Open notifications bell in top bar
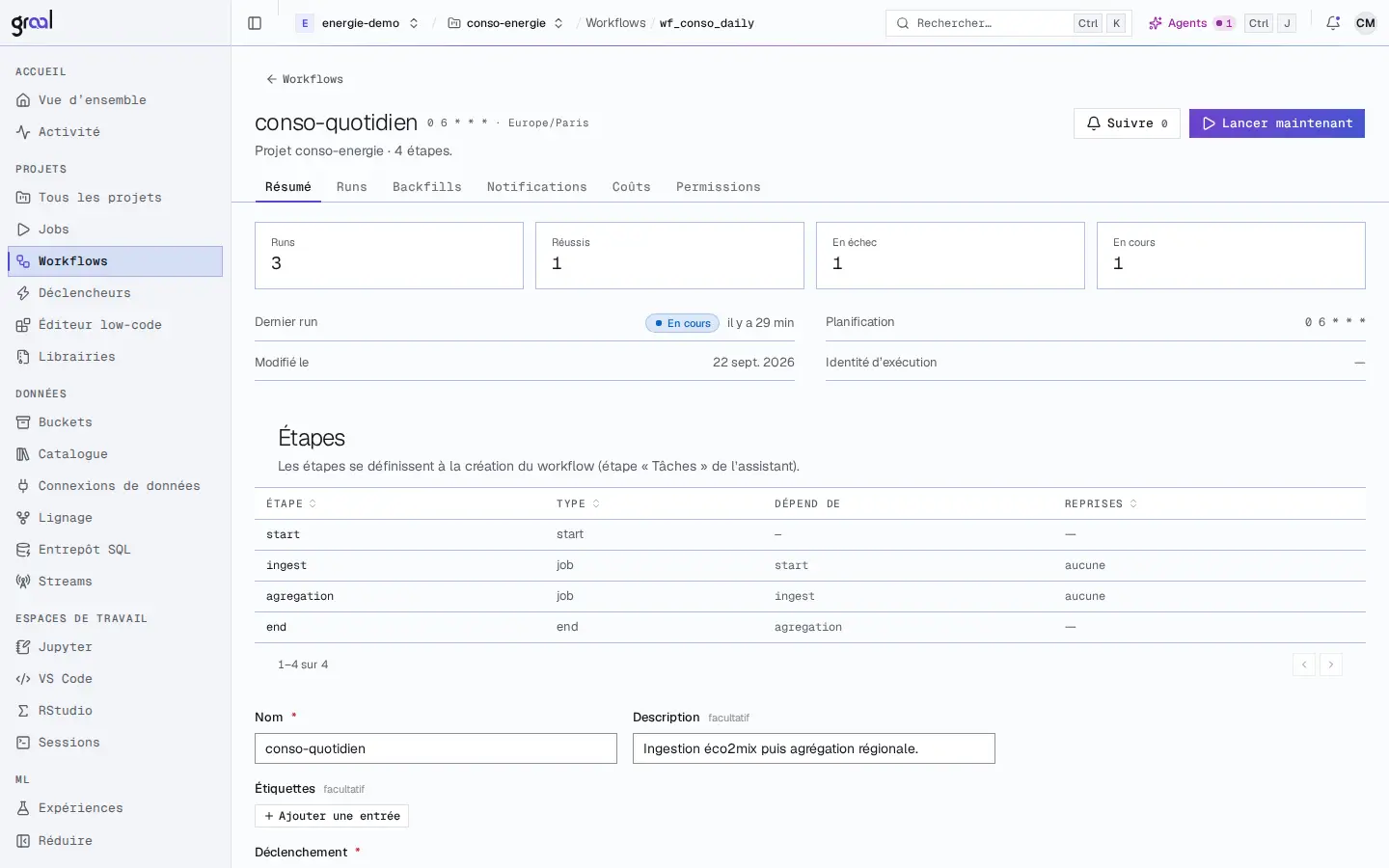Screen dimensions: 1389x868 (x=1333, y=23)
